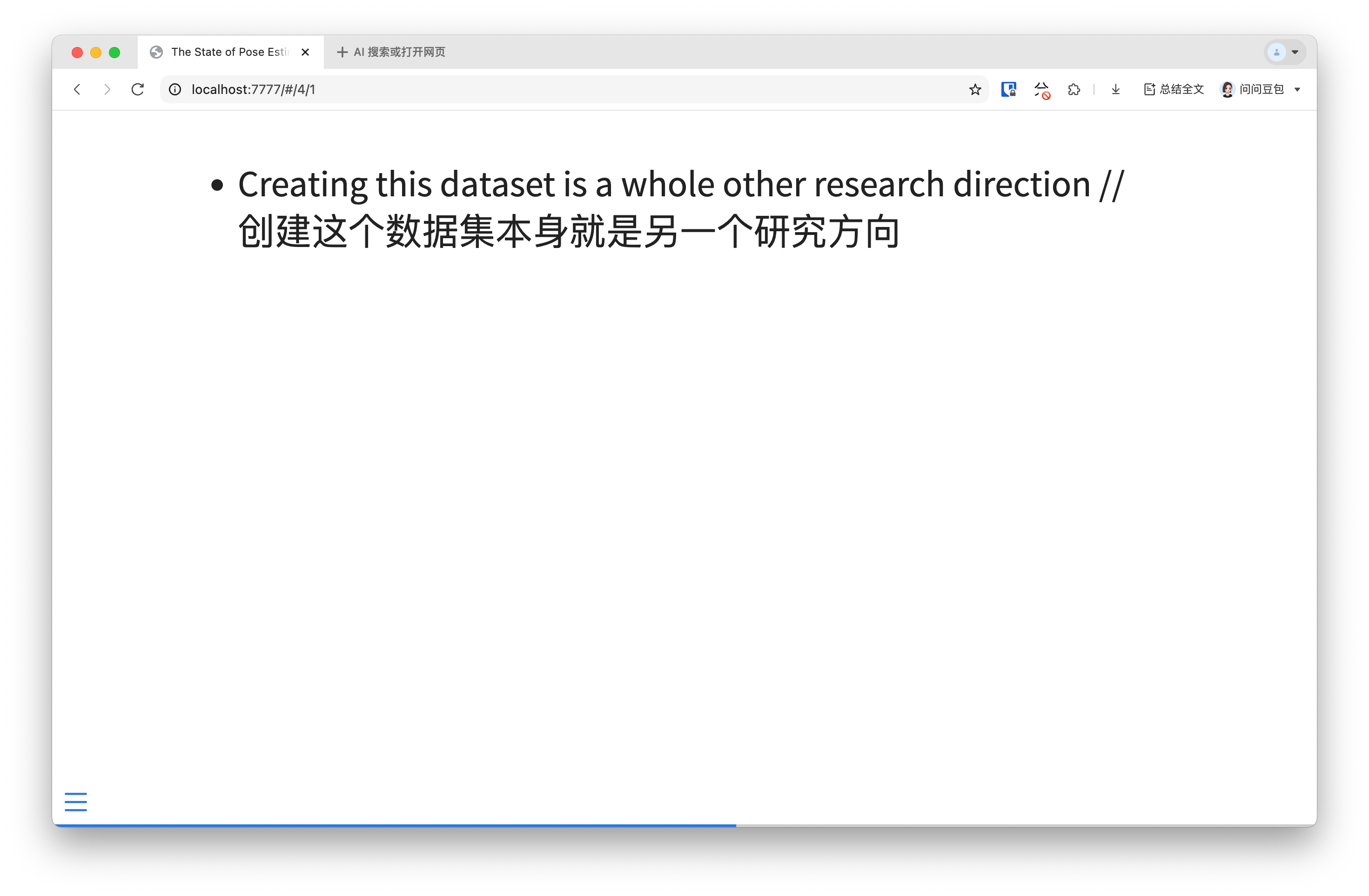Go forward to next page
Viewport: 1369px width, 896px height.
pyautogui.click(x=107, y=89)
